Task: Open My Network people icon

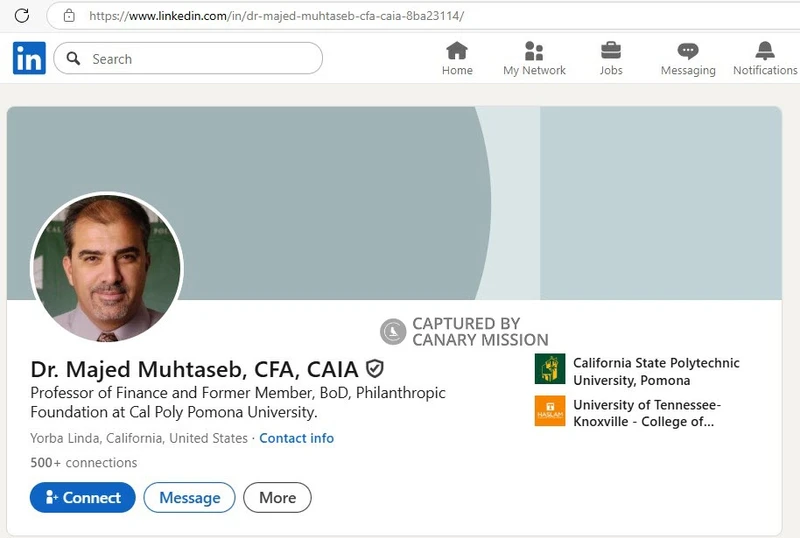Action: coord(534,51)
